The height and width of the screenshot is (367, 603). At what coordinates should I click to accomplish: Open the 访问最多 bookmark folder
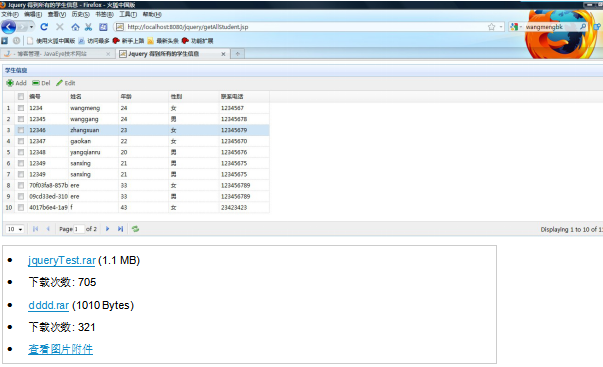click(94, 41)
